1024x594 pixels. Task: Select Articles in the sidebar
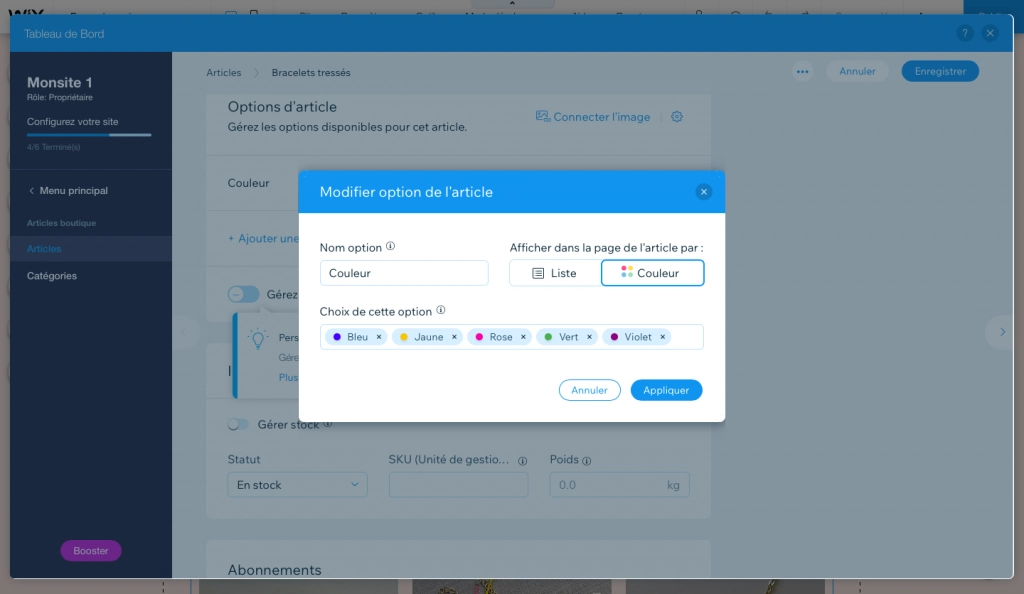coord(91,249)
